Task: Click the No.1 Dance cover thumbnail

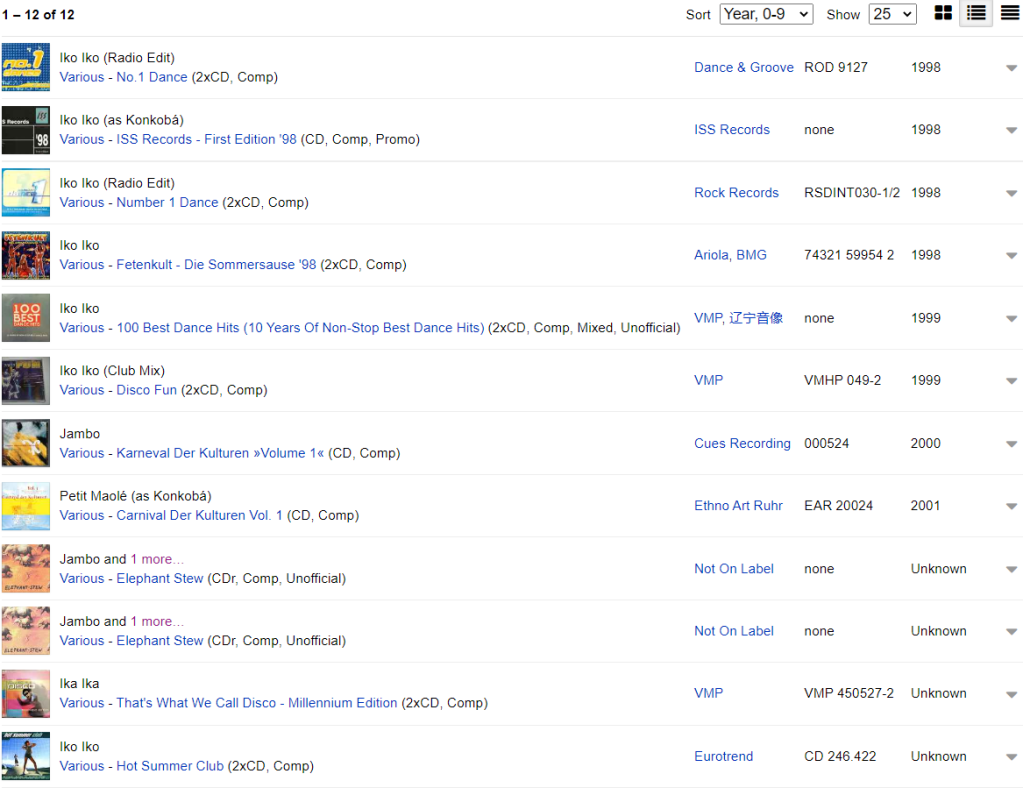Action: click(x=26, y=67)
